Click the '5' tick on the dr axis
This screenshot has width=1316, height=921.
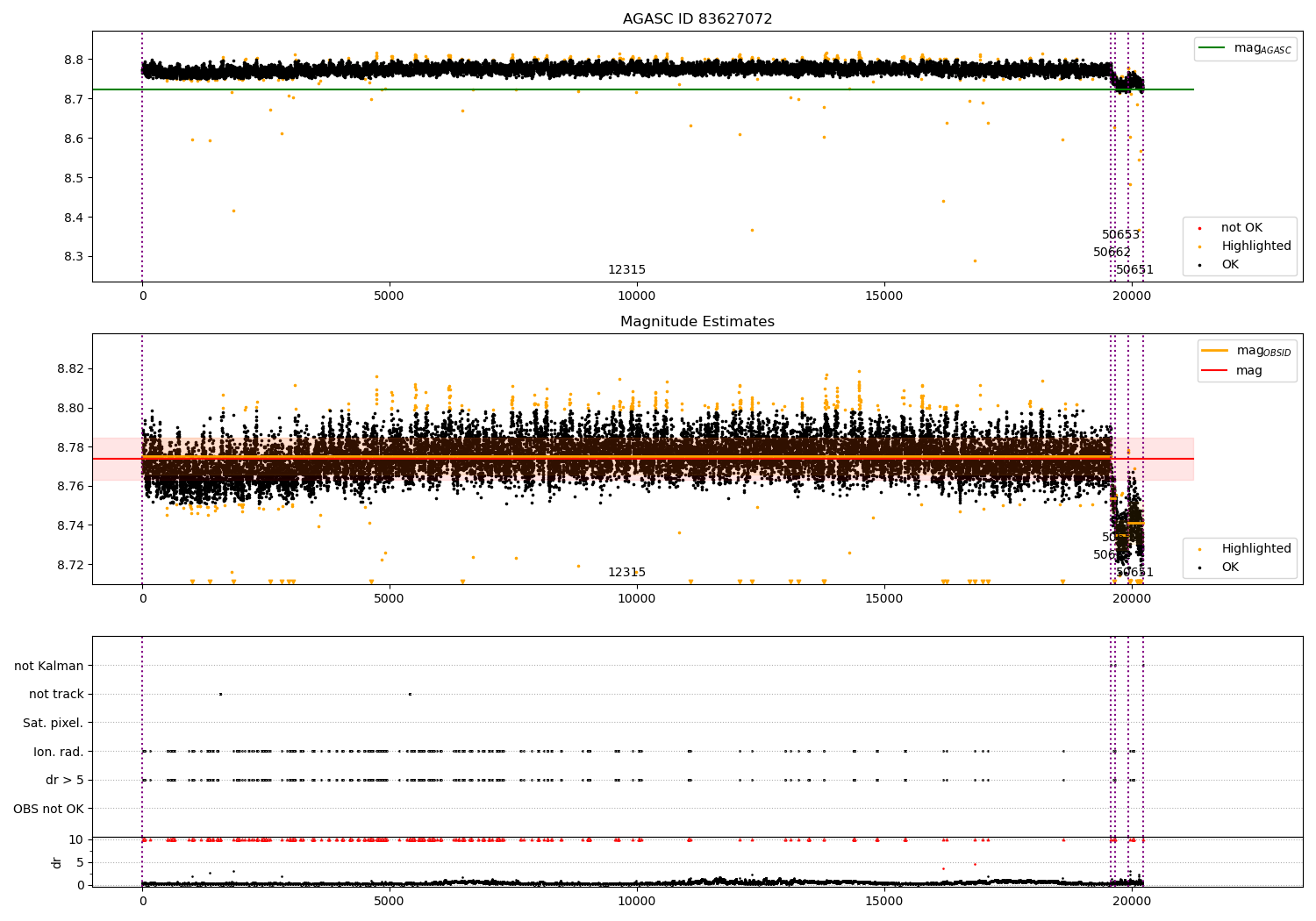click(80, 862)
